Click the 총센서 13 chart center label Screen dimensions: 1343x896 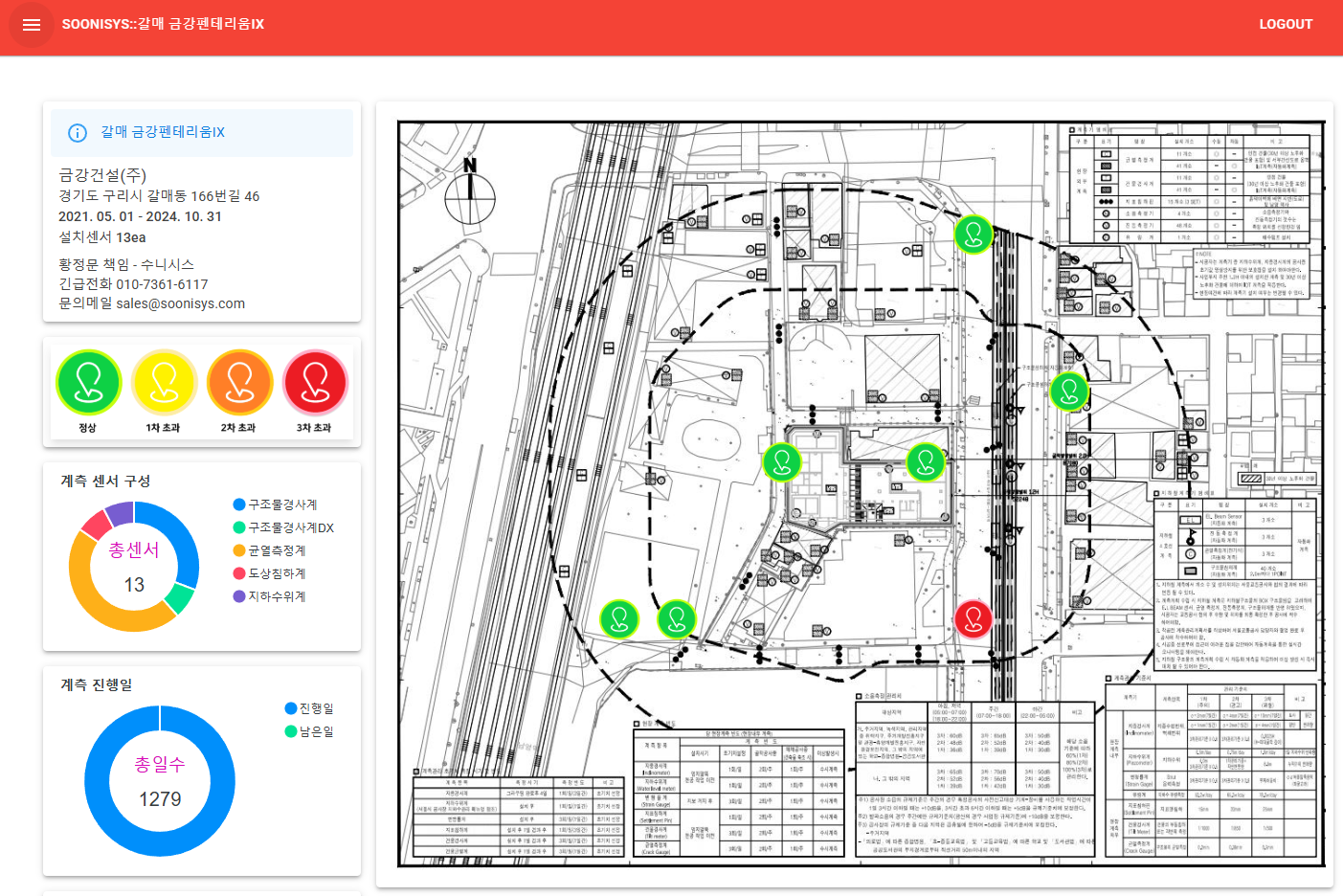134,567
